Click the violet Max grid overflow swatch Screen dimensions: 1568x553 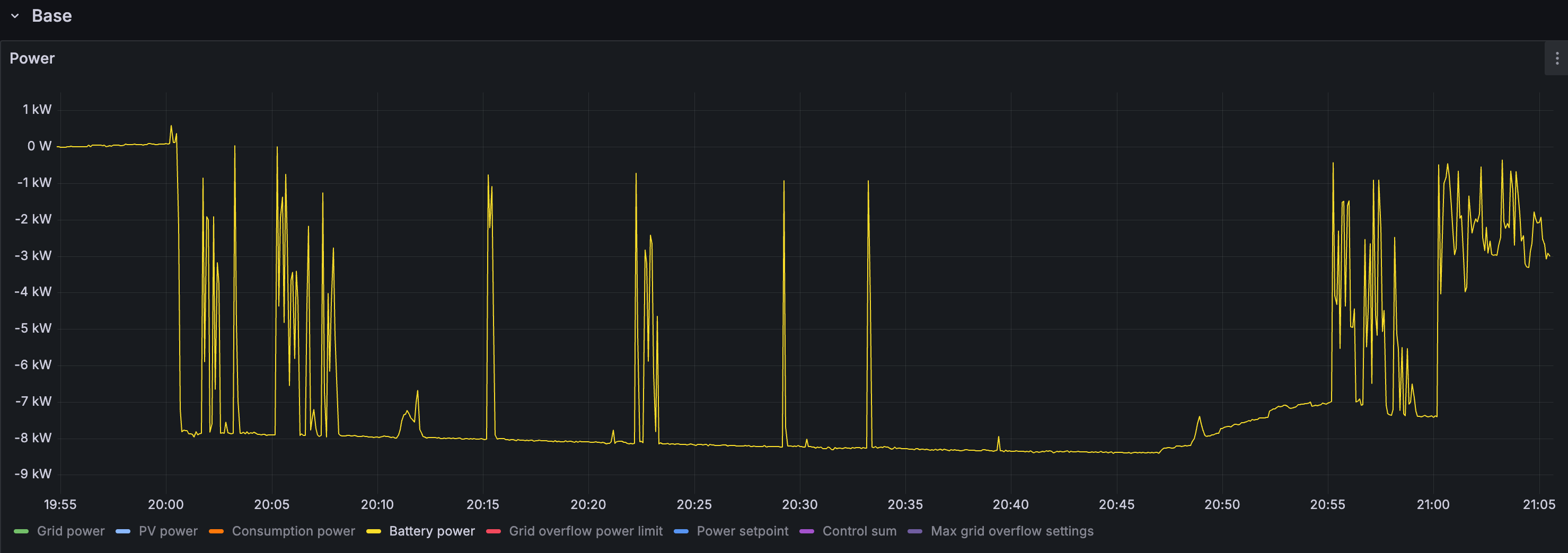[x=915, y=532]
